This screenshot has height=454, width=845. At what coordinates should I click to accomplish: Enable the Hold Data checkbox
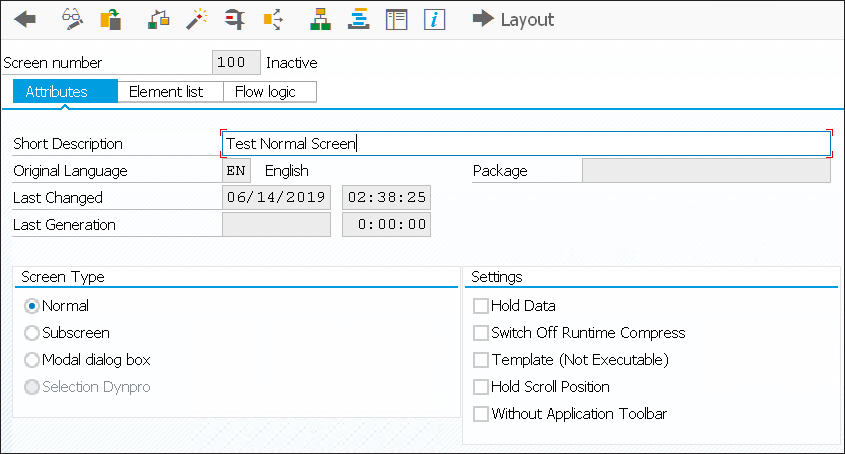pyautogui.click(x=481, y=306)
